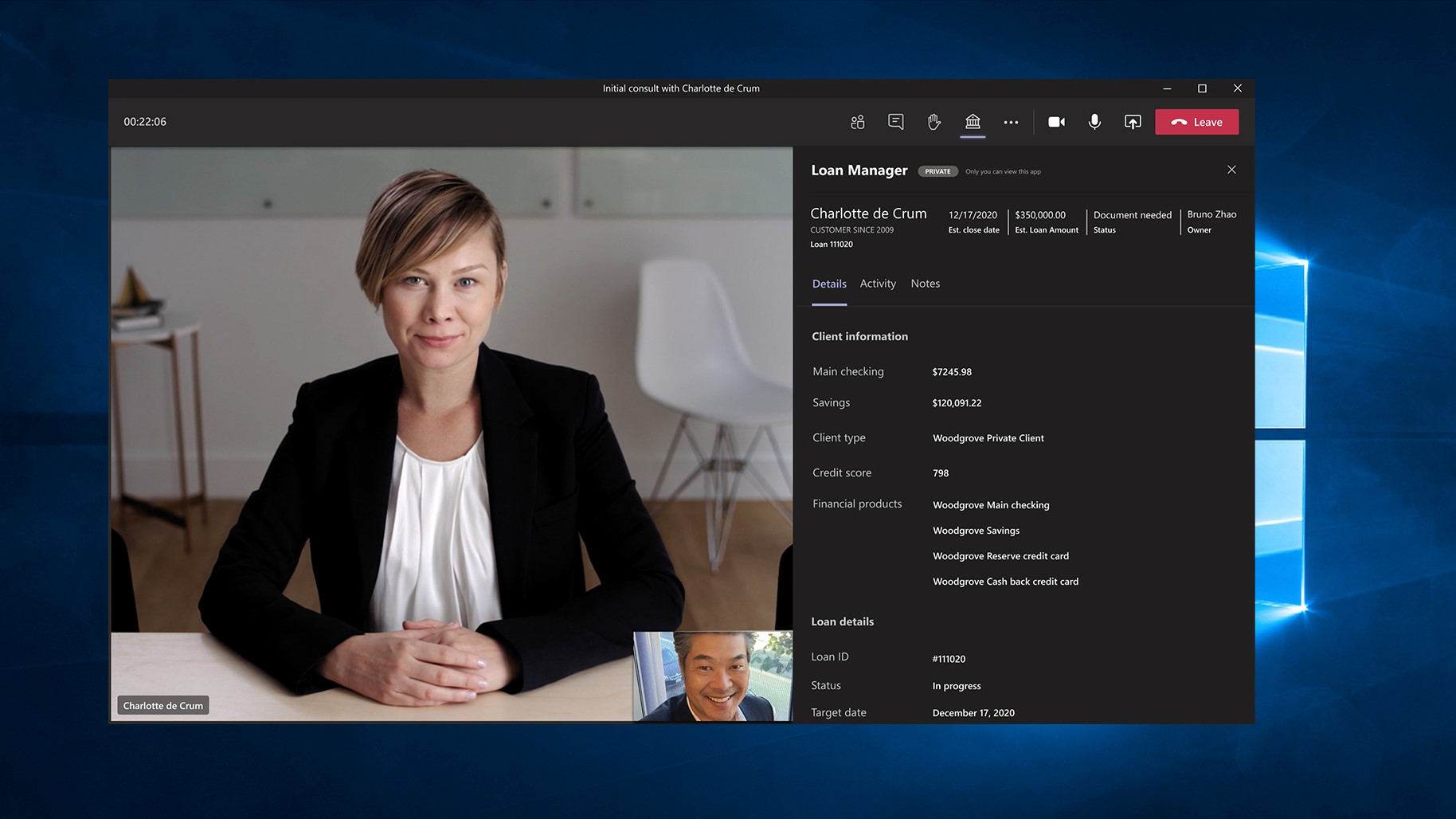Maximize the meeting window

click(1202, 88)
